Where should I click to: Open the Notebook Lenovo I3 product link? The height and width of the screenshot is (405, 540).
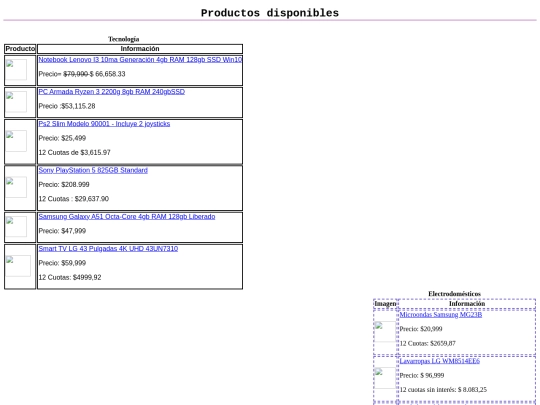pyautogui.click(x=140, y=60)
